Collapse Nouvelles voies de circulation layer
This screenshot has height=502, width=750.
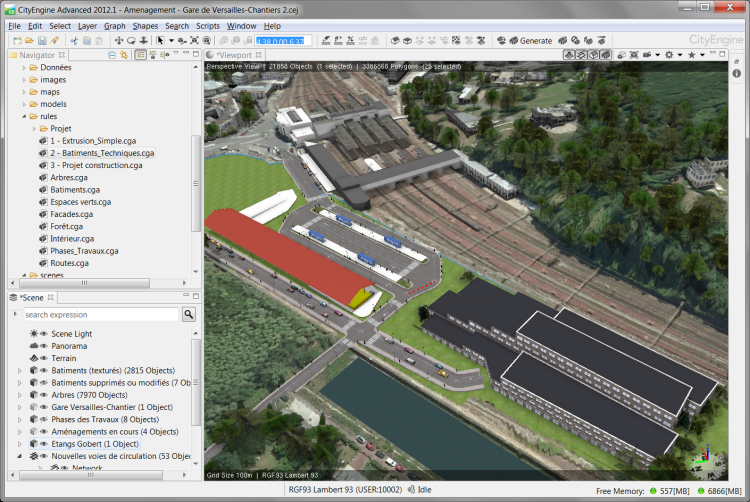[x=20, y=456]
